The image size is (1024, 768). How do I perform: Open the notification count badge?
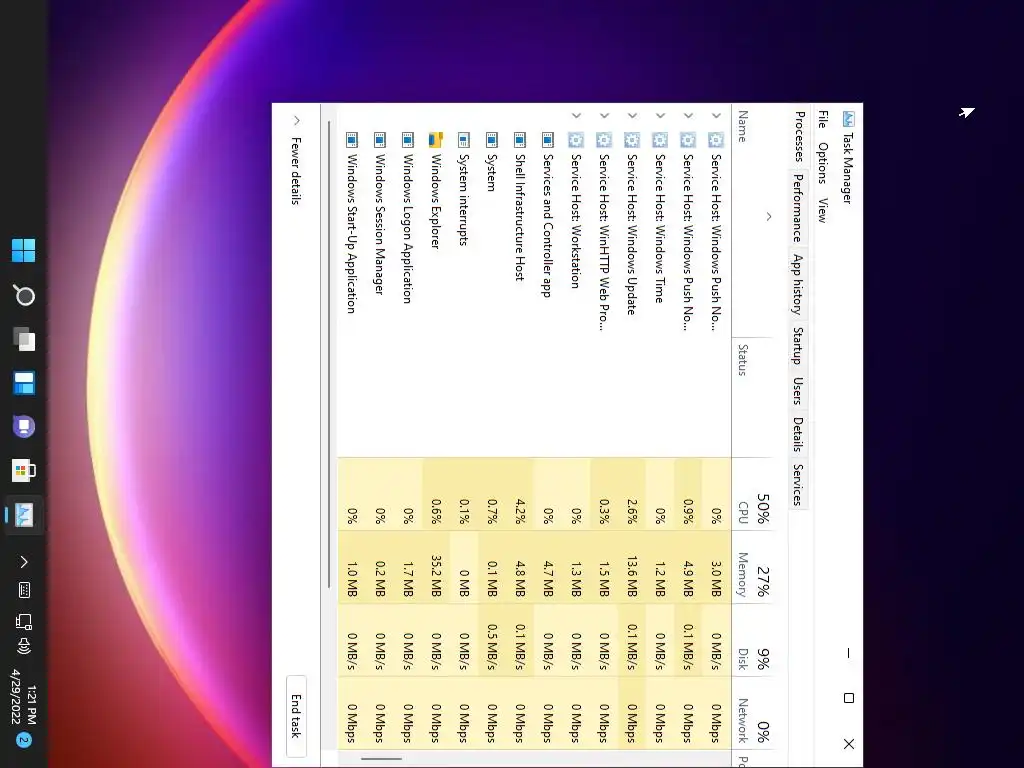(24, 740)
